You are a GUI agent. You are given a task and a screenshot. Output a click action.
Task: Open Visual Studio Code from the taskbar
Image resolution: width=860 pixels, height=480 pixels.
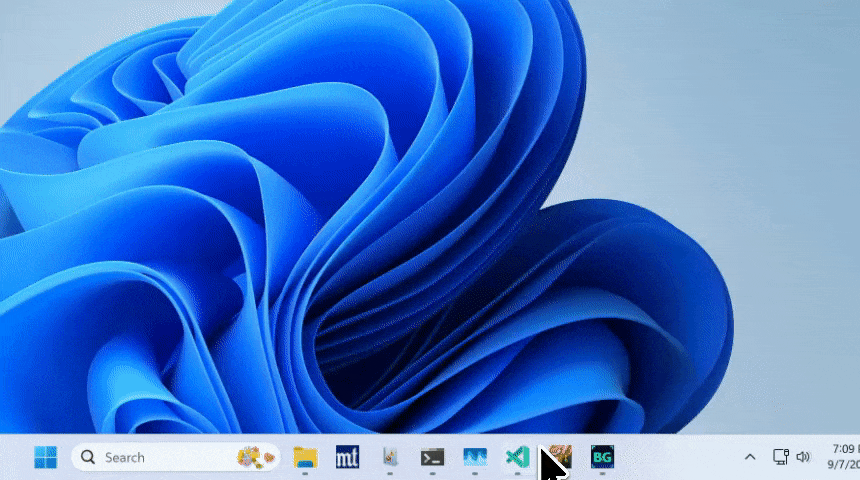tap(517, 457)
